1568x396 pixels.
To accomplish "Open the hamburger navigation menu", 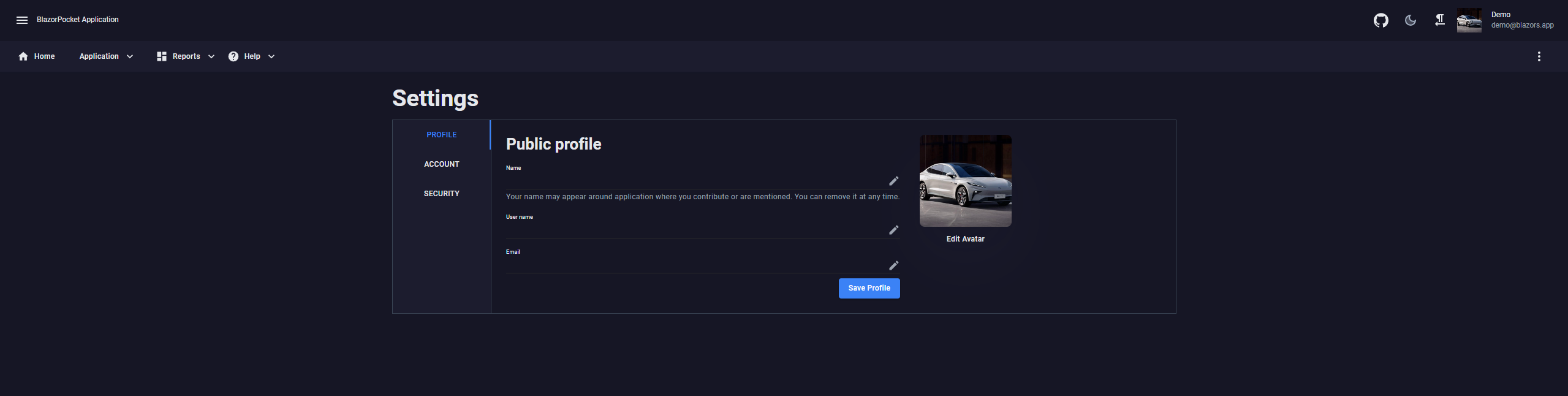I will point(22,20).
